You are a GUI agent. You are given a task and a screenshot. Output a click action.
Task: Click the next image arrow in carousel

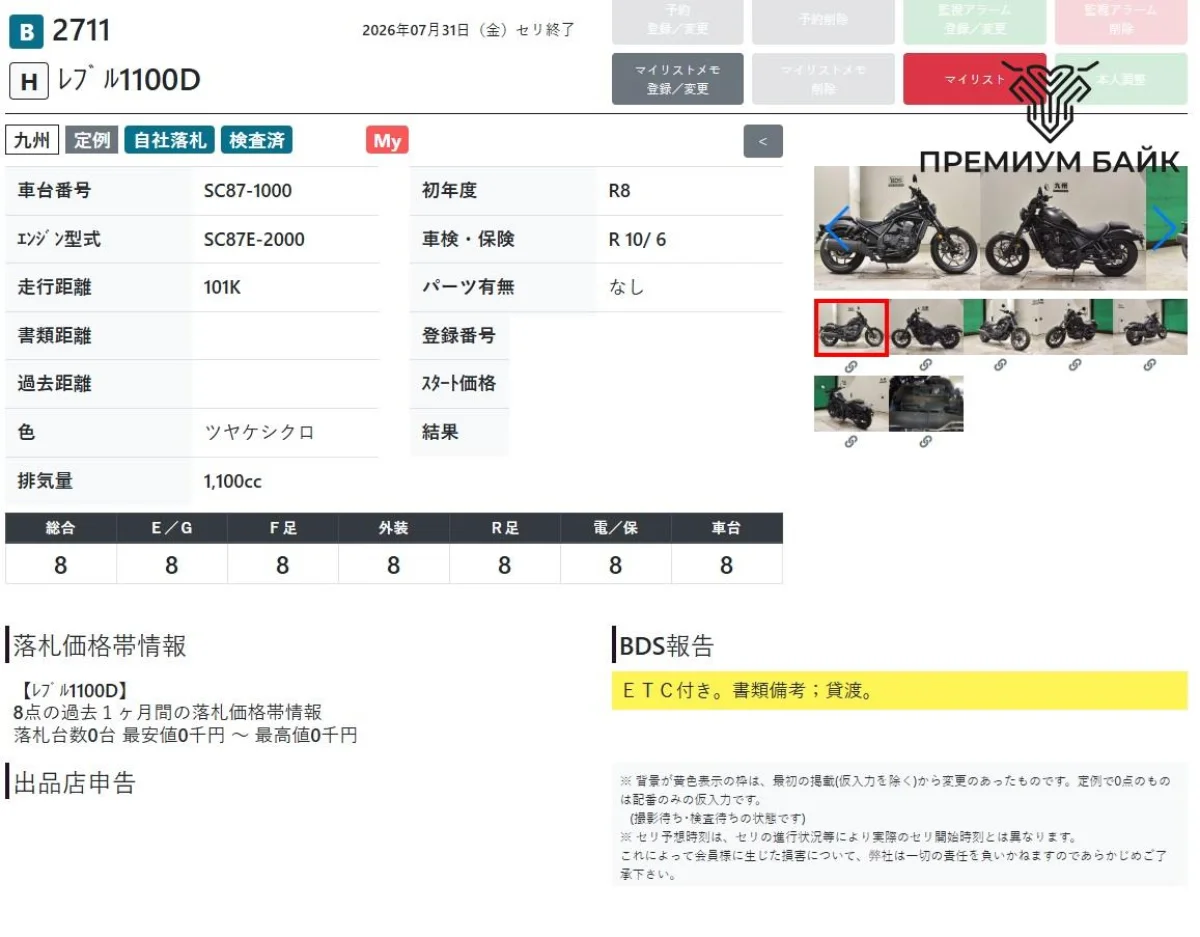coord(1163,228)
